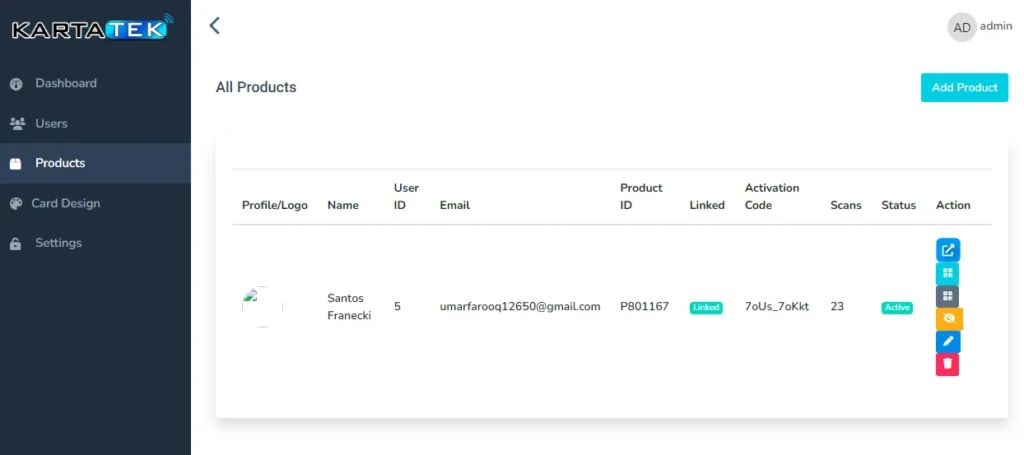Viewport: 1024px width, 455px height.
Task: Click the blue open-link action icon
Action: pos(947,250)
